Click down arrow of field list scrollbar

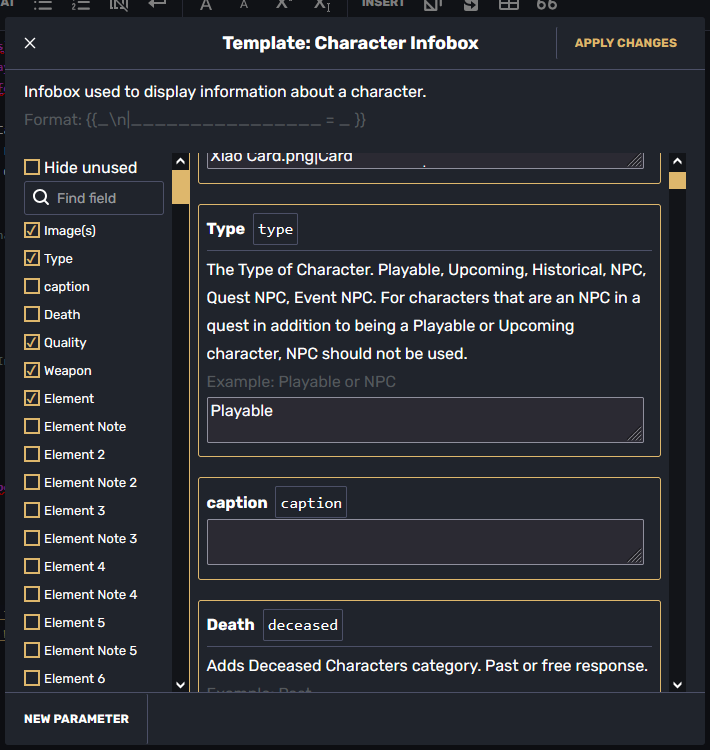pyautogui.click(x=180, y=684)
